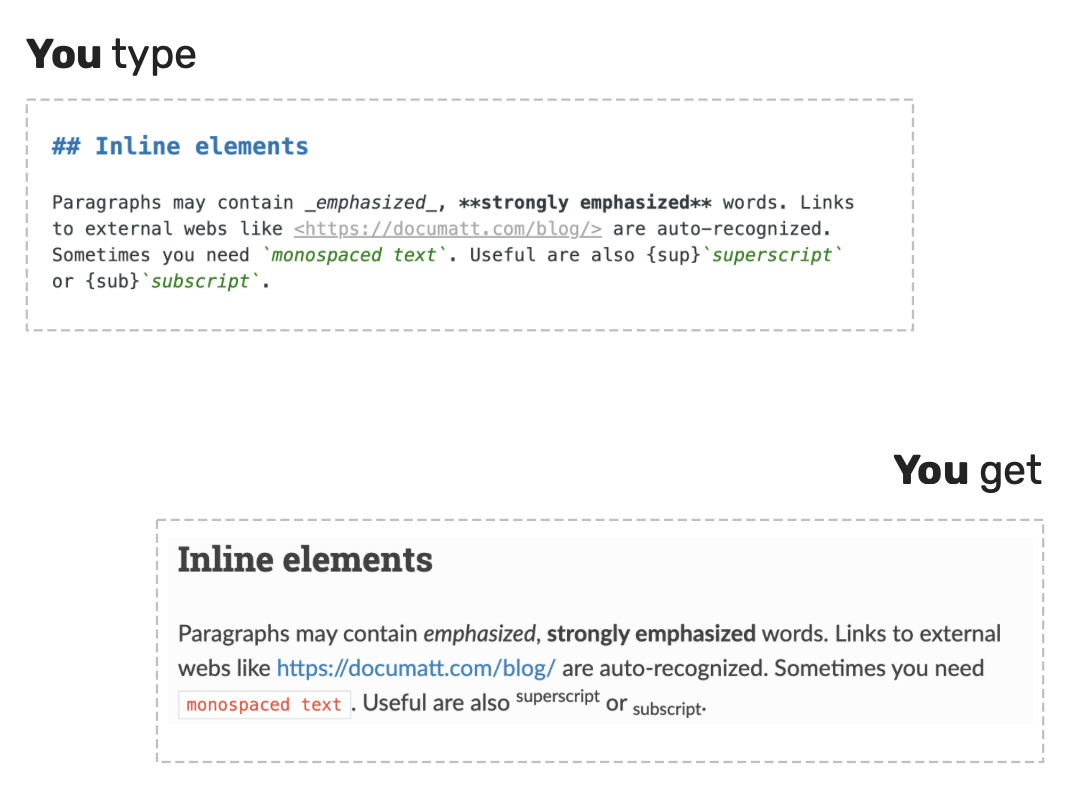1076x802 pixels.
Task: Click the blue 'Inline elements' source heading
Action: 202,146
